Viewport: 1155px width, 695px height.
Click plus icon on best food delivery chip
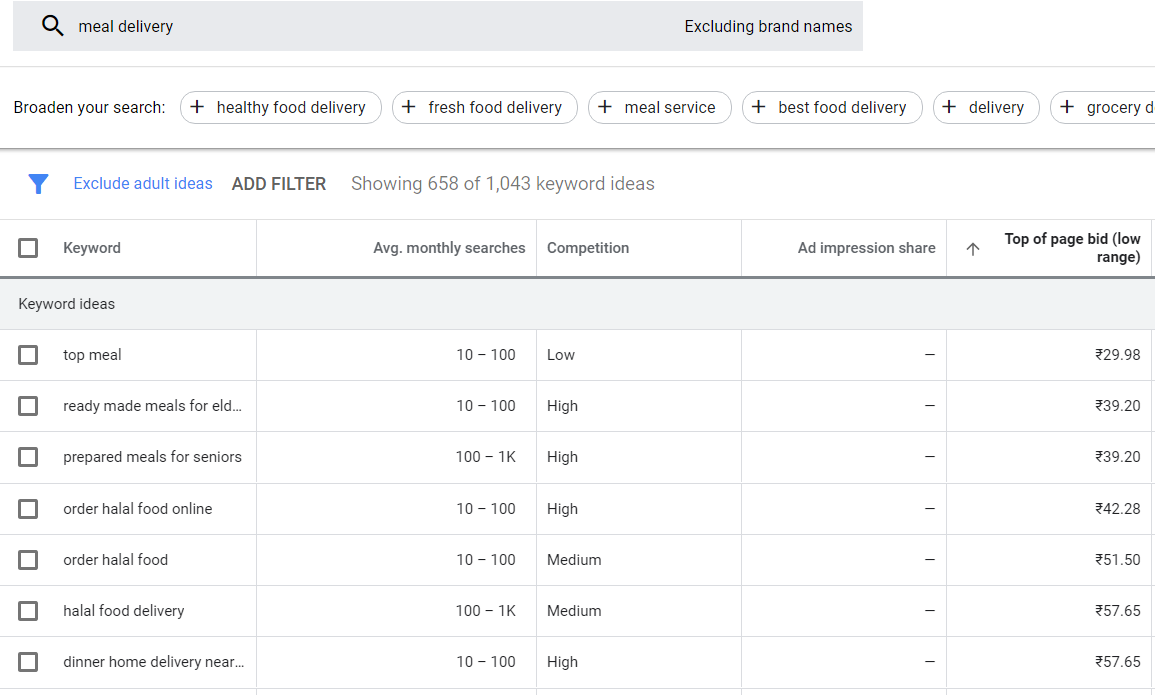tap(759, 107)
